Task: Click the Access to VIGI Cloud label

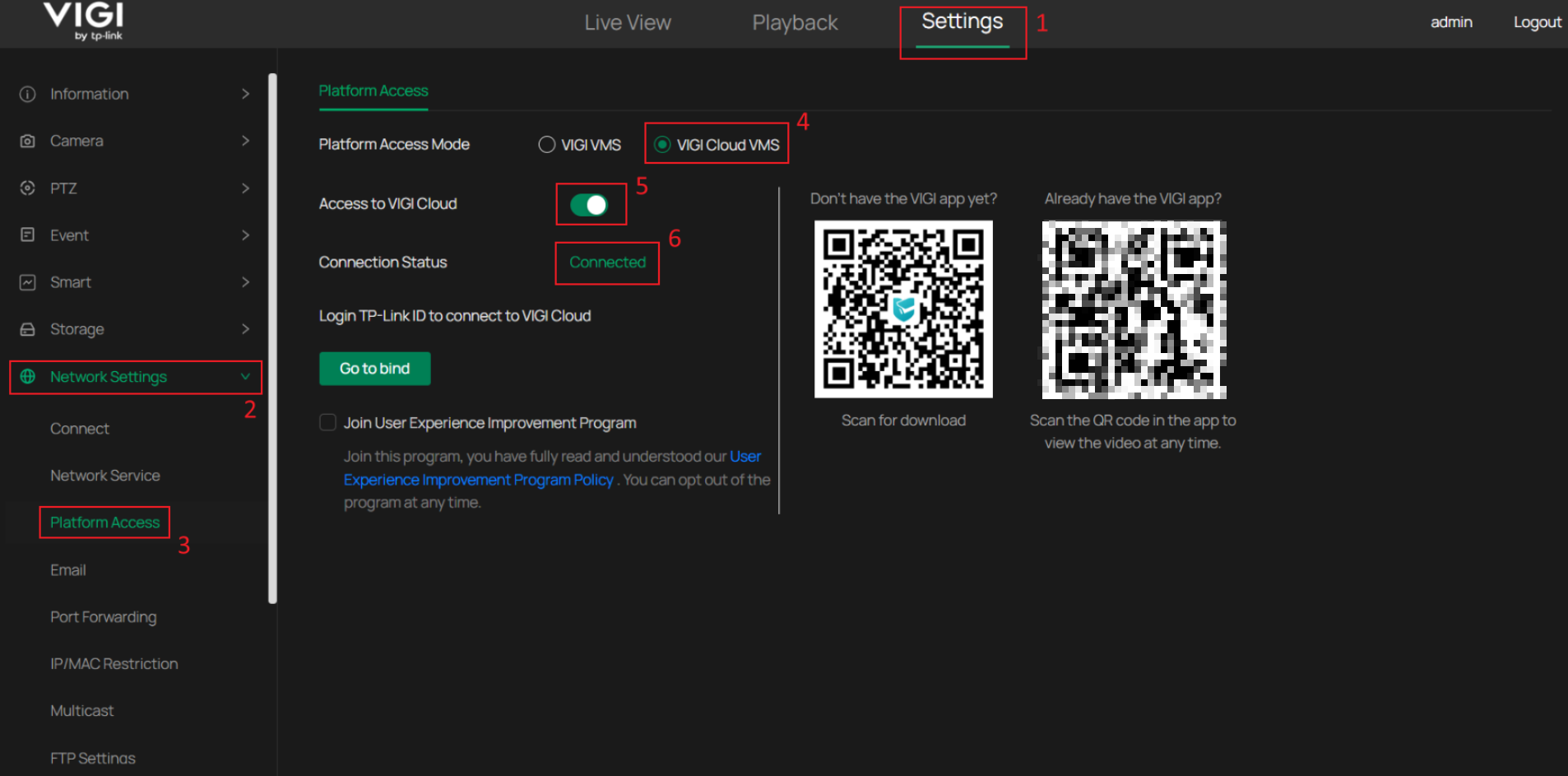Action: 387,204
